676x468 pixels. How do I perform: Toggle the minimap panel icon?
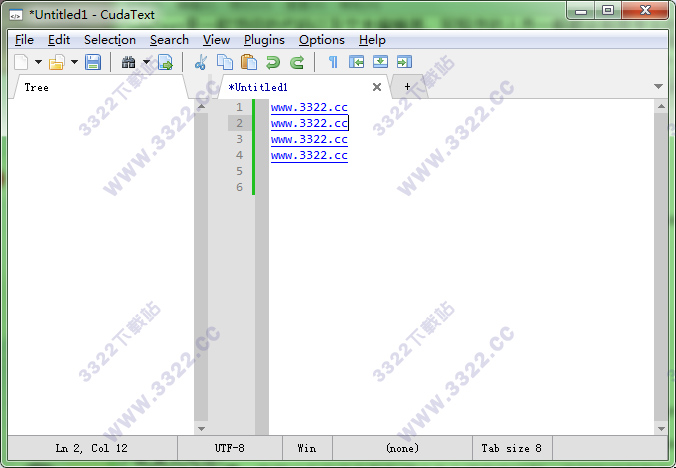tap(404, 62)
